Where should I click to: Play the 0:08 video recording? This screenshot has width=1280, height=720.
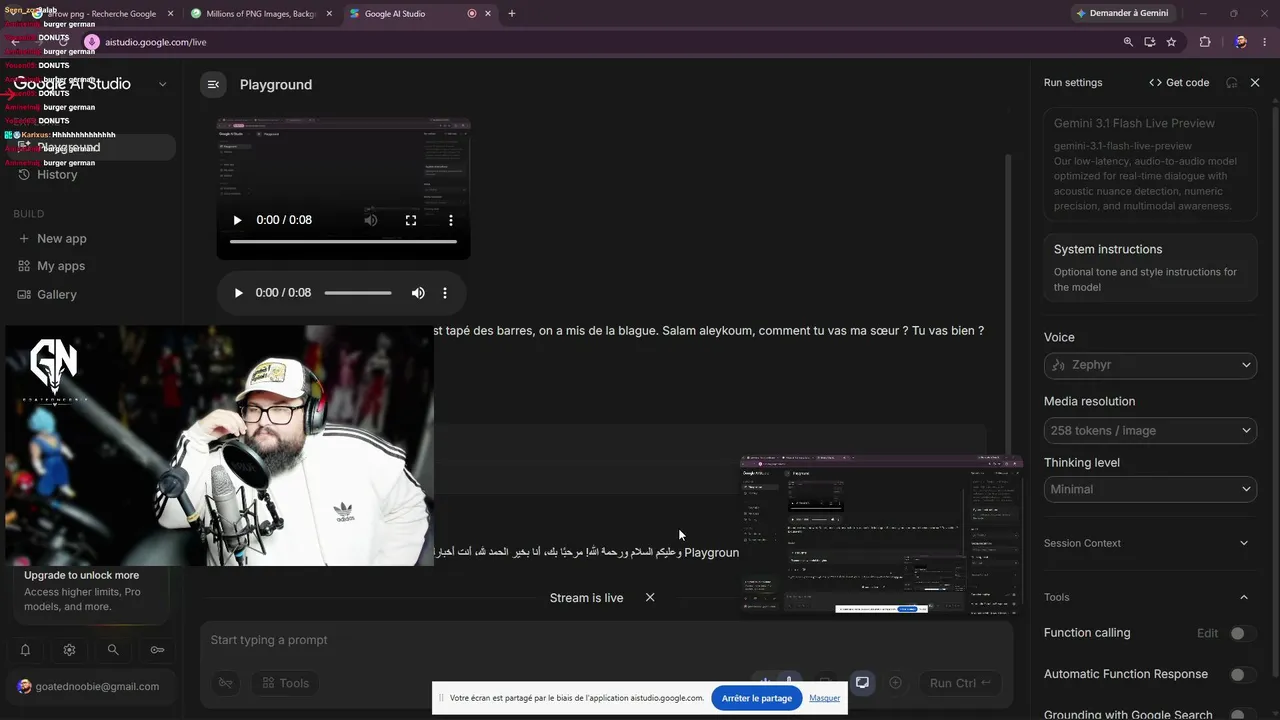237,220
